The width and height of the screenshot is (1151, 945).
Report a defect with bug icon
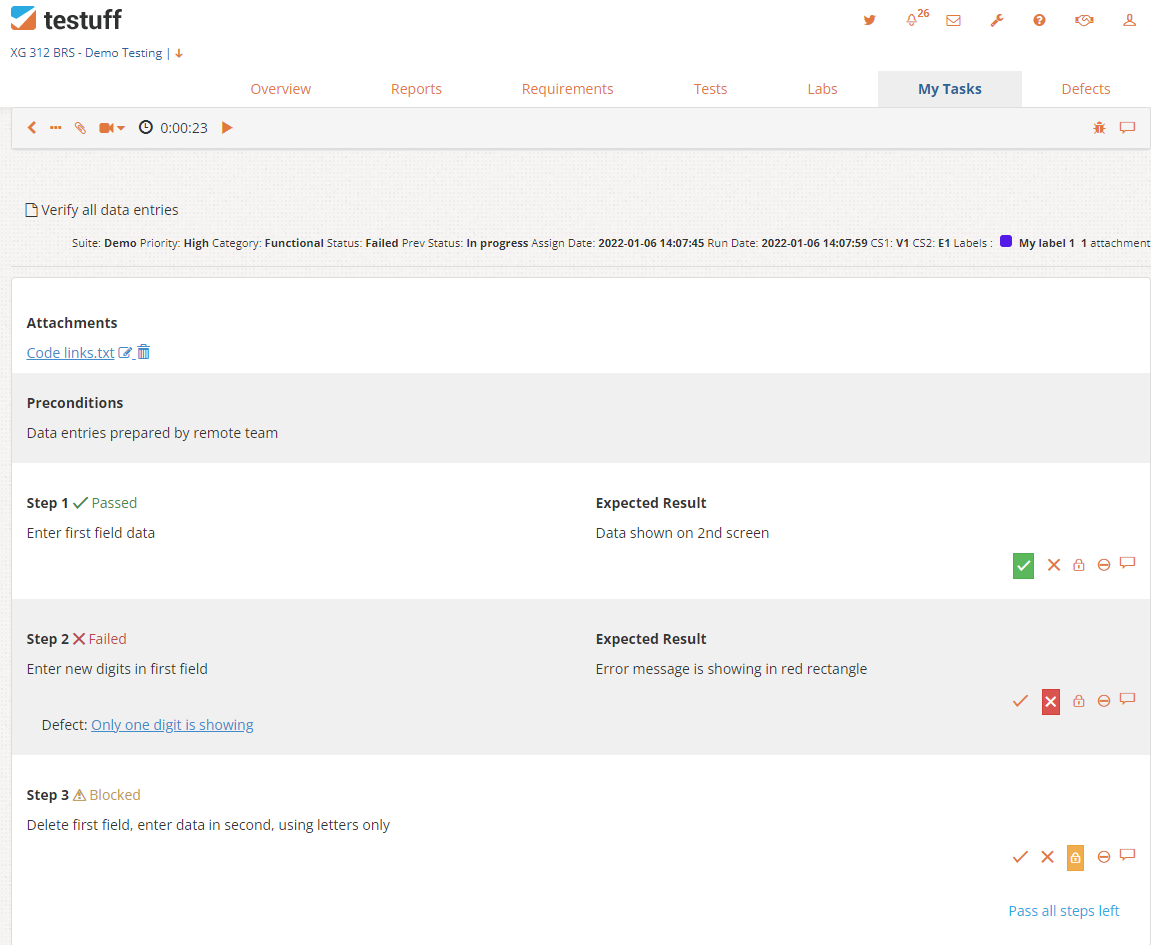click(x=1099, y=128)
